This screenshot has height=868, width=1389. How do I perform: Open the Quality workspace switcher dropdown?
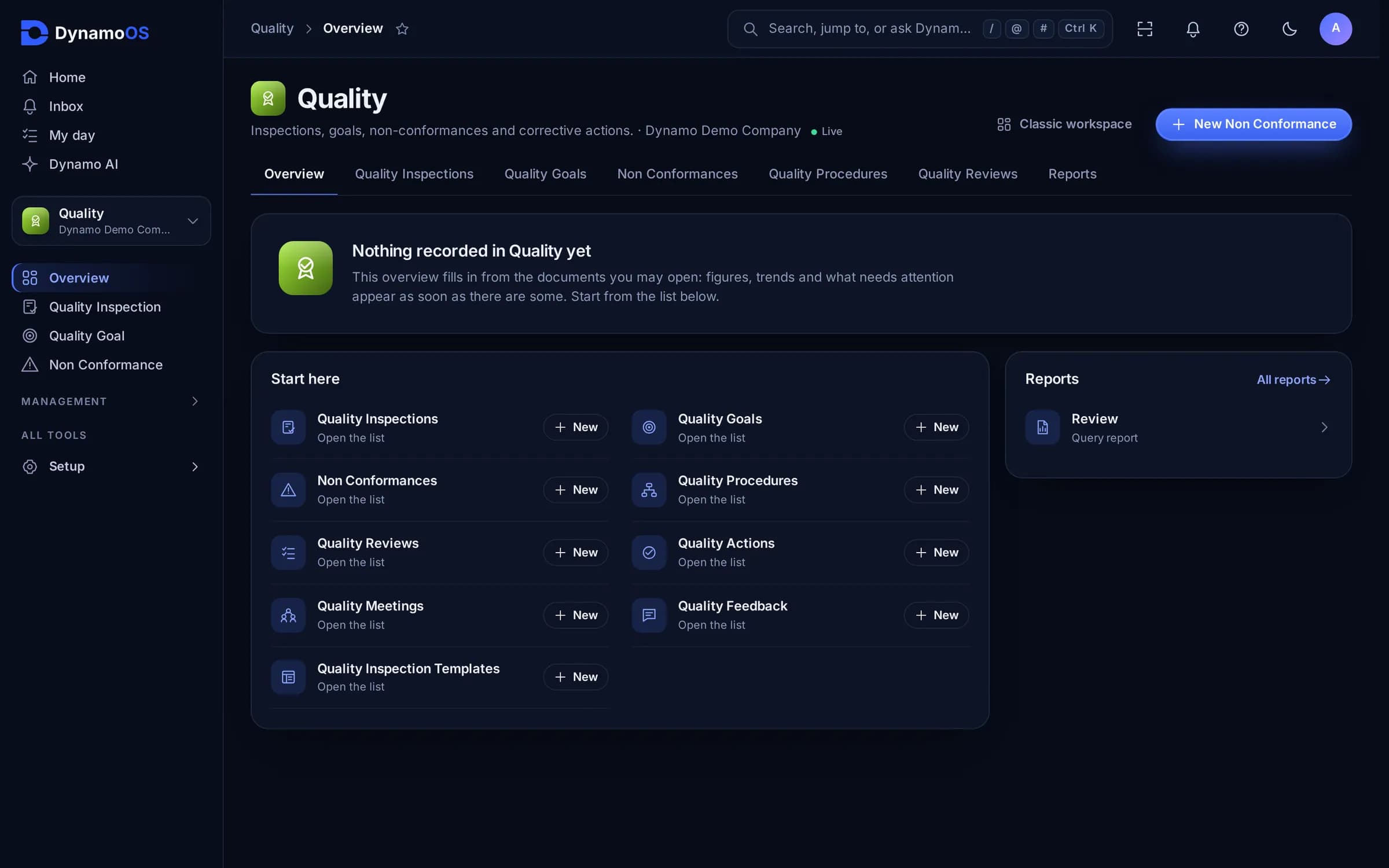tap(111, 221)
